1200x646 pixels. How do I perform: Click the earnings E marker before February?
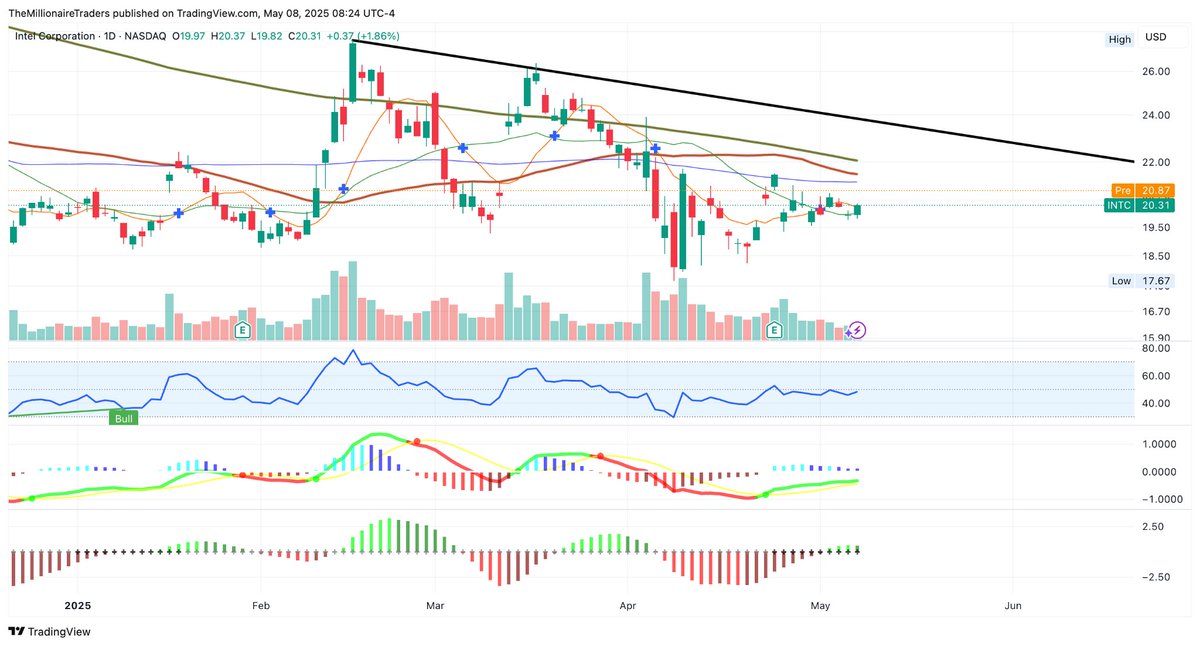click(241, 330)
